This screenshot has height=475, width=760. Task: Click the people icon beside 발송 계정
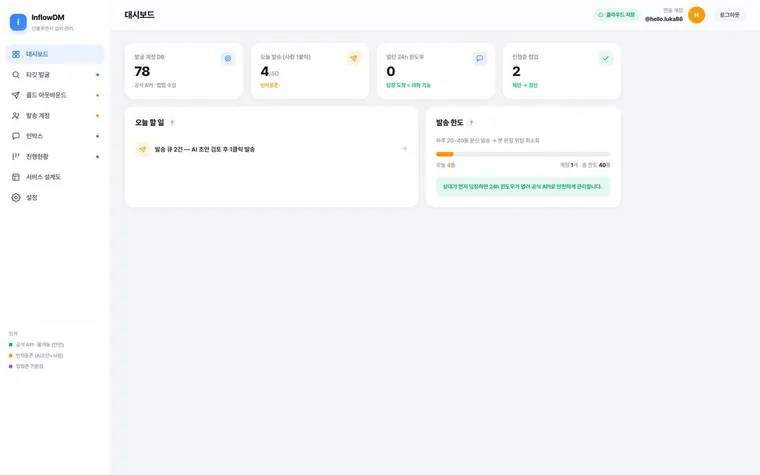click(x=16, y=116)
